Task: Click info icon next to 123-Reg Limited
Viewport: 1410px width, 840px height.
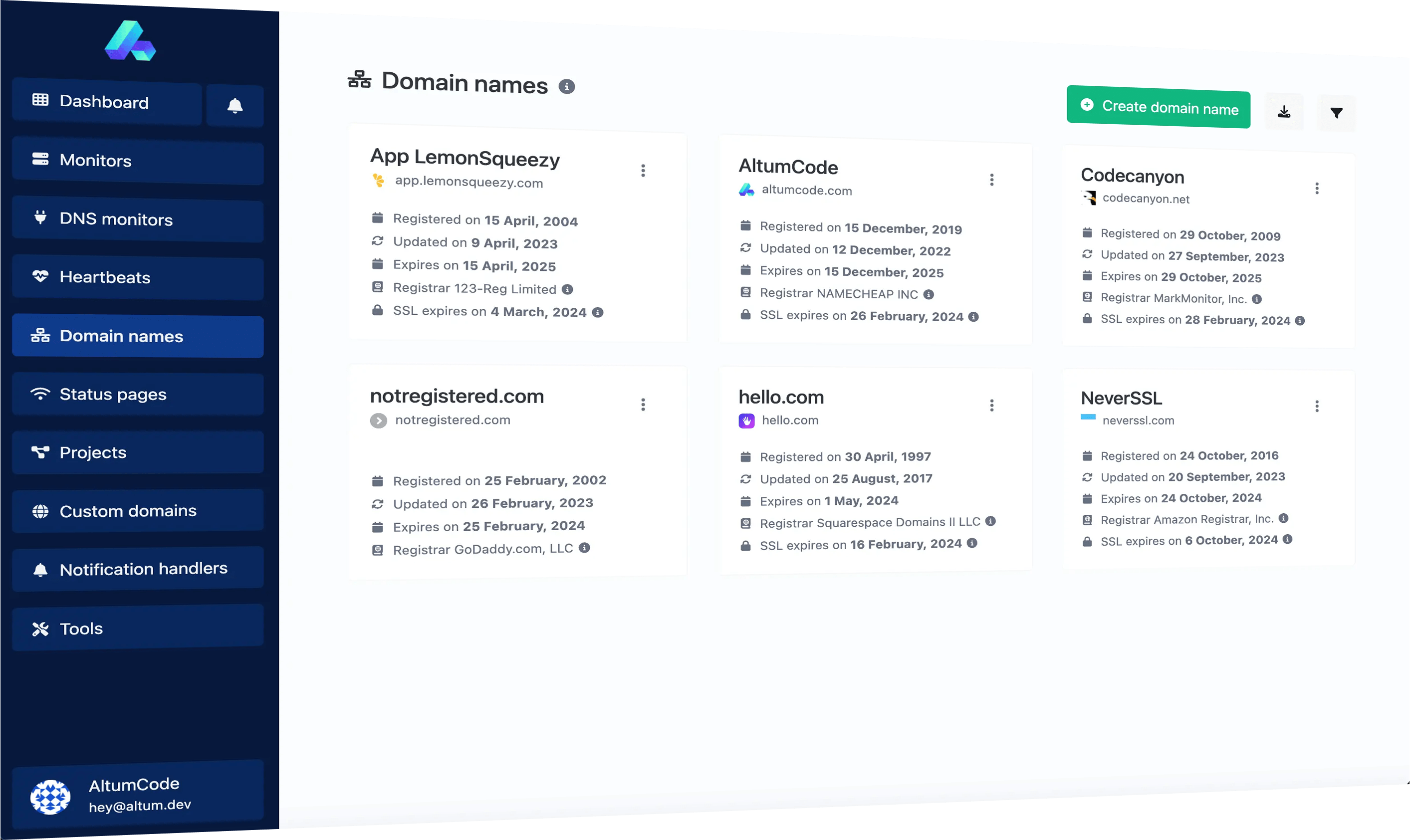Action: [x=567, y=290]
